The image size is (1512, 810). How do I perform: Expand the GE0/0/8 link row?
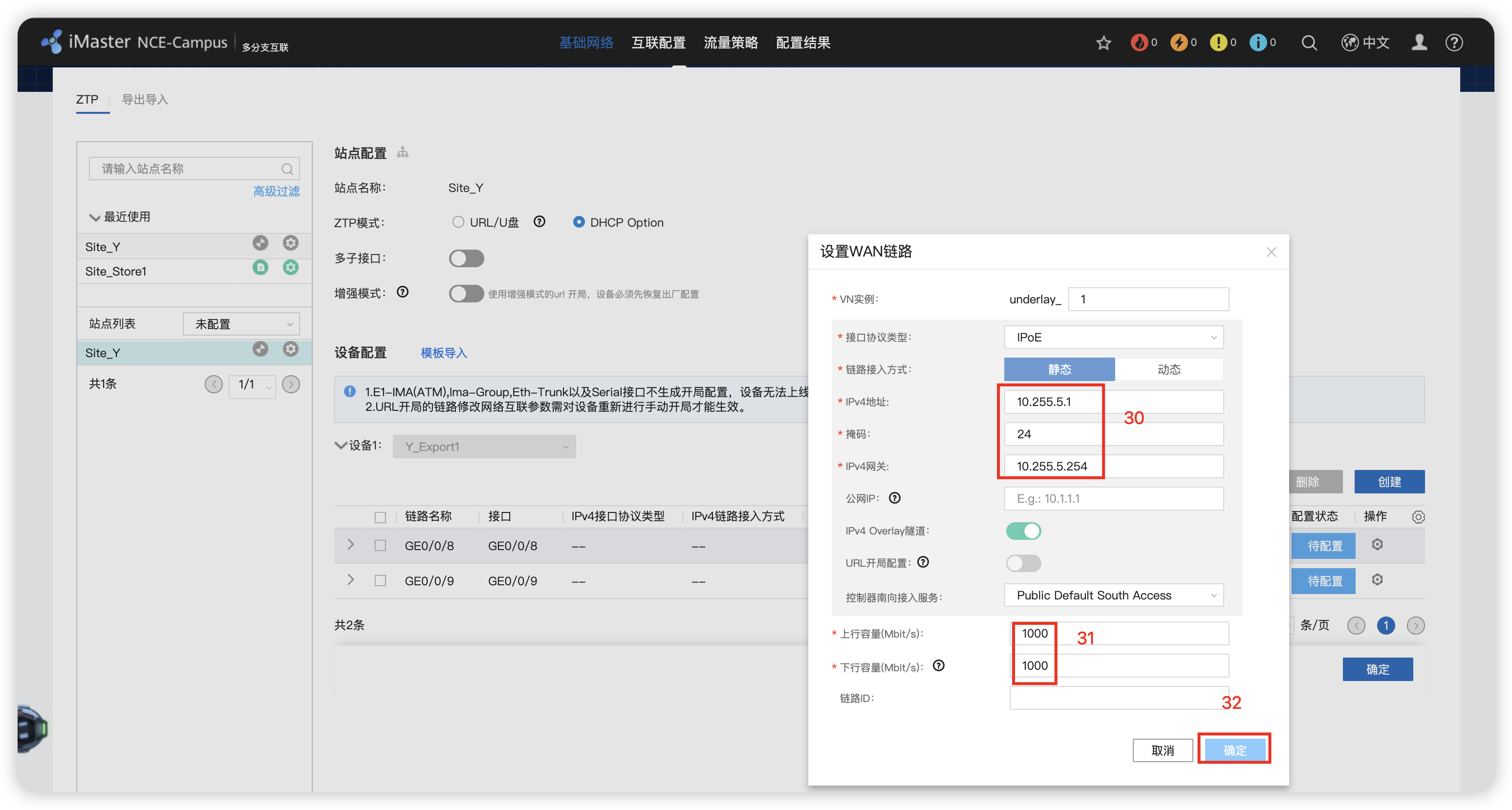[350, 545]
